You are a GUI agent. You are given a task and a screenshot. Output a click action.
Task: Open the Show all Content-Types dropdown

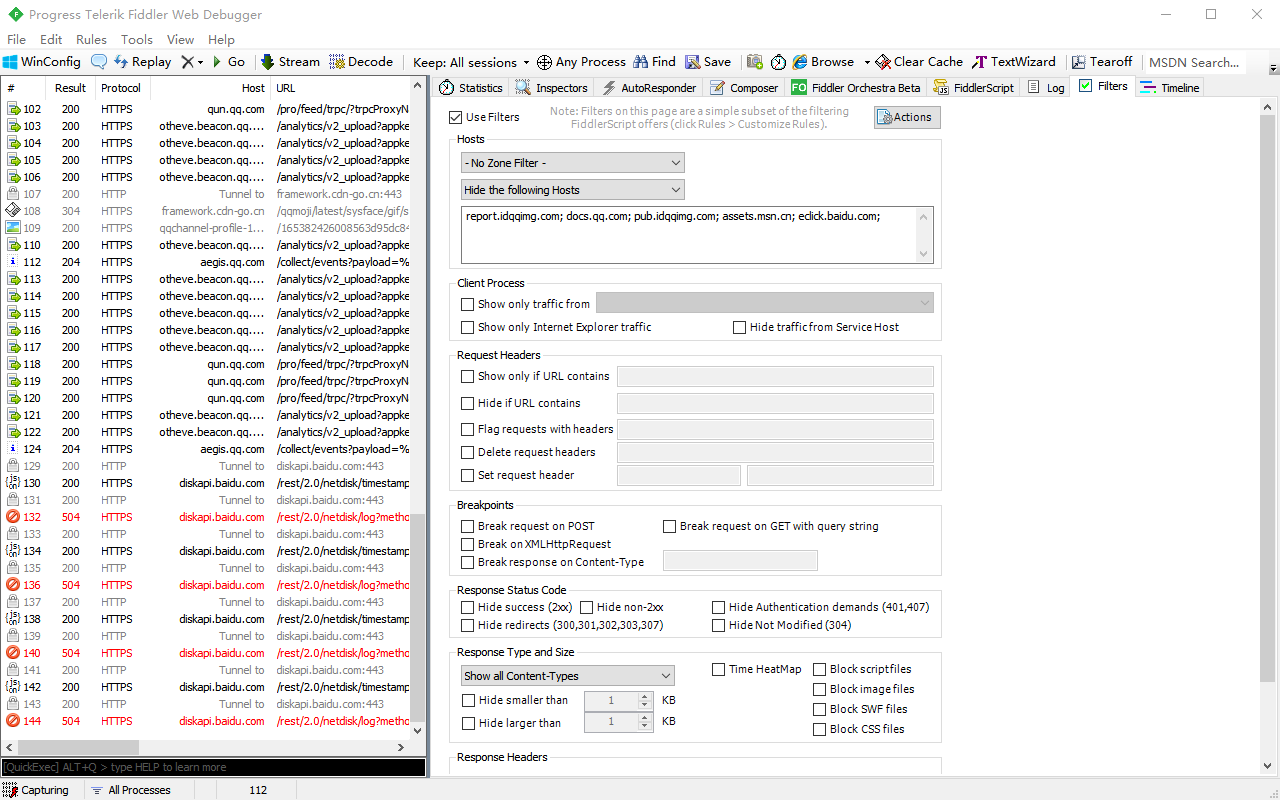568,676
